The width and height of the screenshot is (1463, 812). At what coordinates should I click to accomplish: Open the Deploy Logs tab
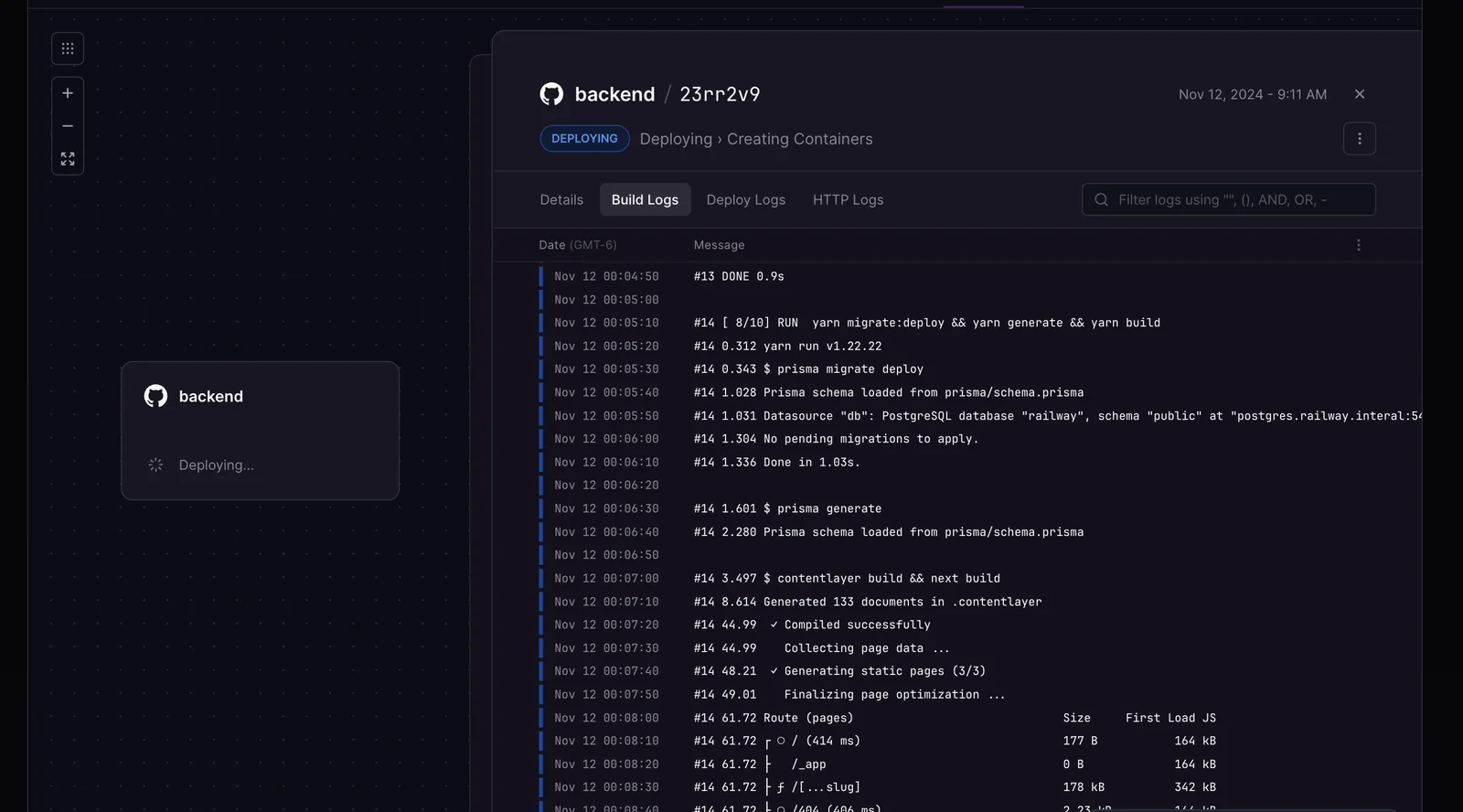click(x=745, y=199)
